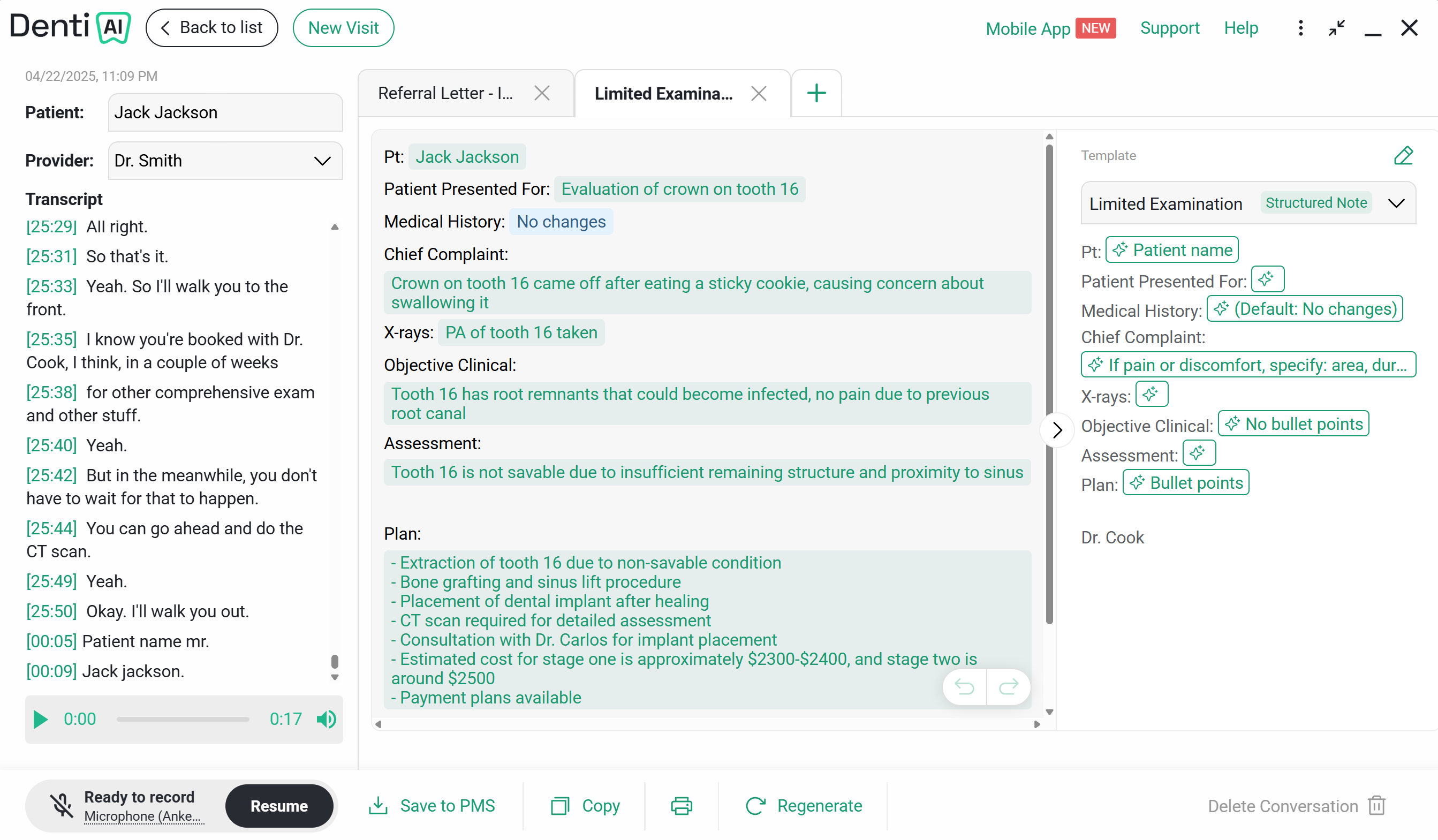
Task: Expand the Limited Examination template dropdown
Action: [x=1396, y=203]
